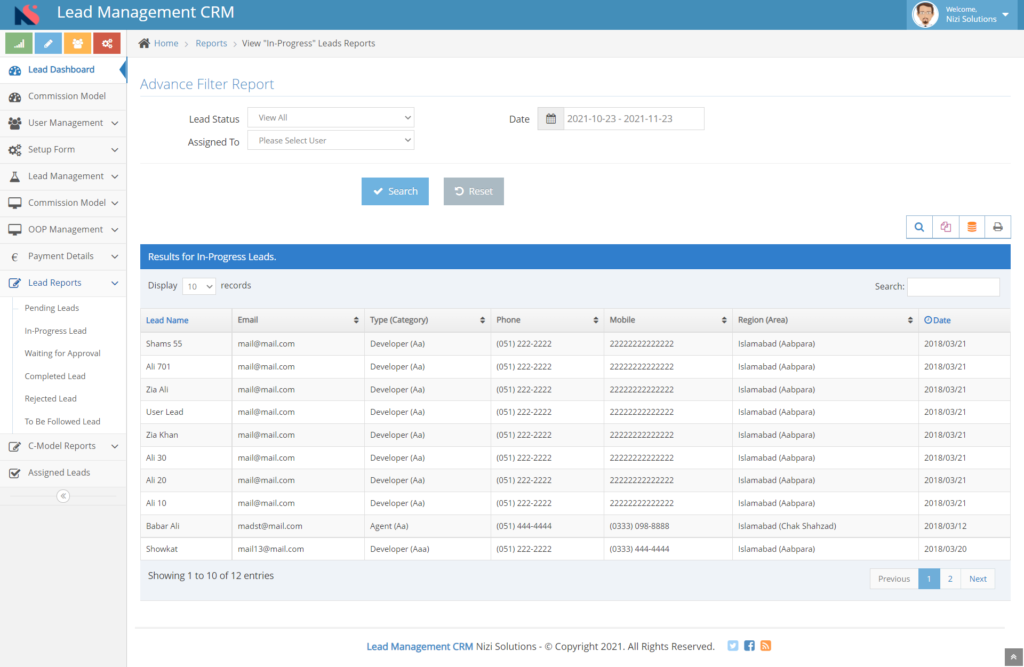This screenshot has height=667, width=1024.
Task: Open the Waiting for Approval report
Action: pyautogui.click(x=63, y=353)
